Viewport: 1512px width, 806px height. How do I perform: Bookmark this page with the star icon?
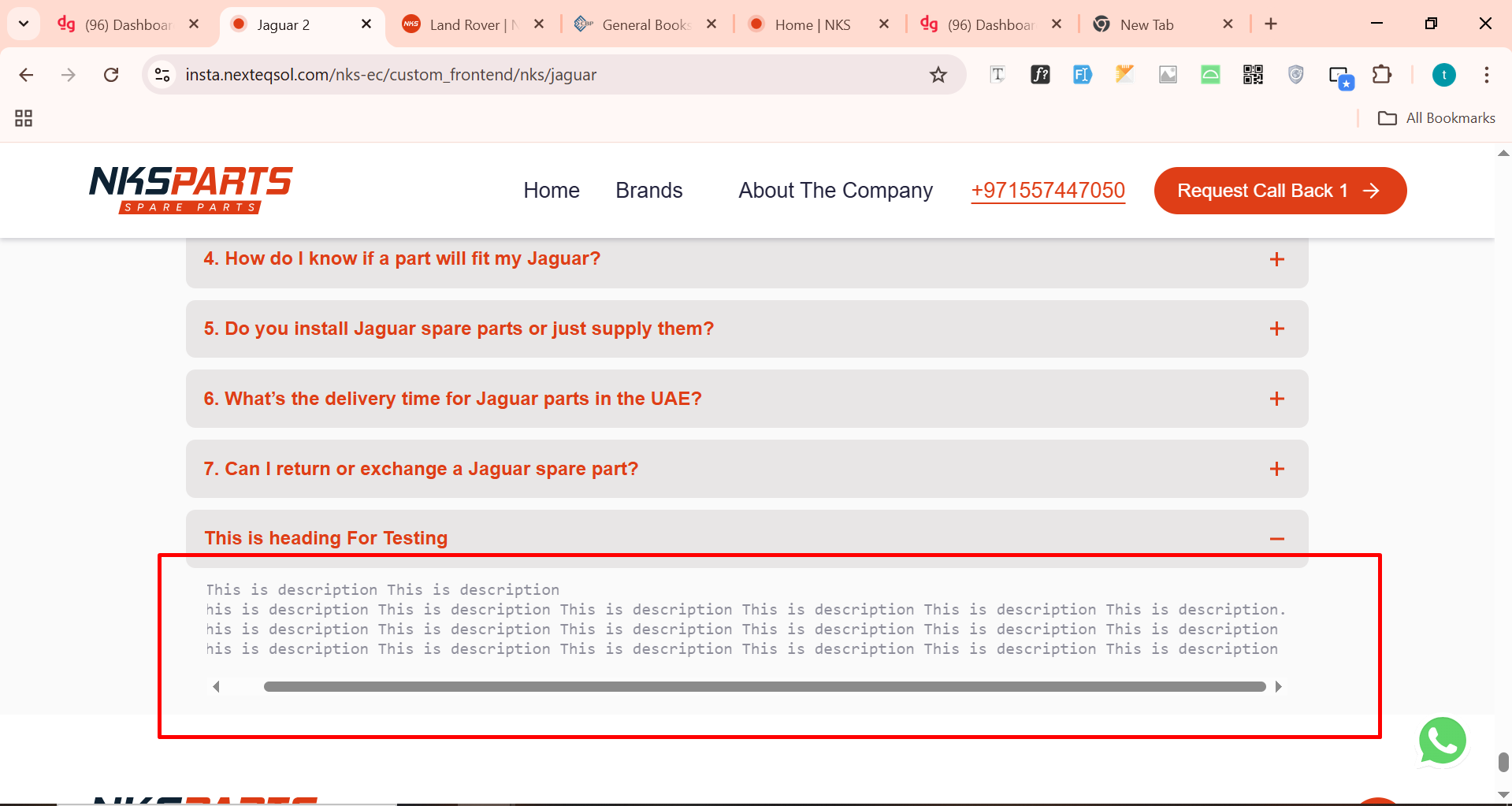pyautogui.click(x=938, y=75)
